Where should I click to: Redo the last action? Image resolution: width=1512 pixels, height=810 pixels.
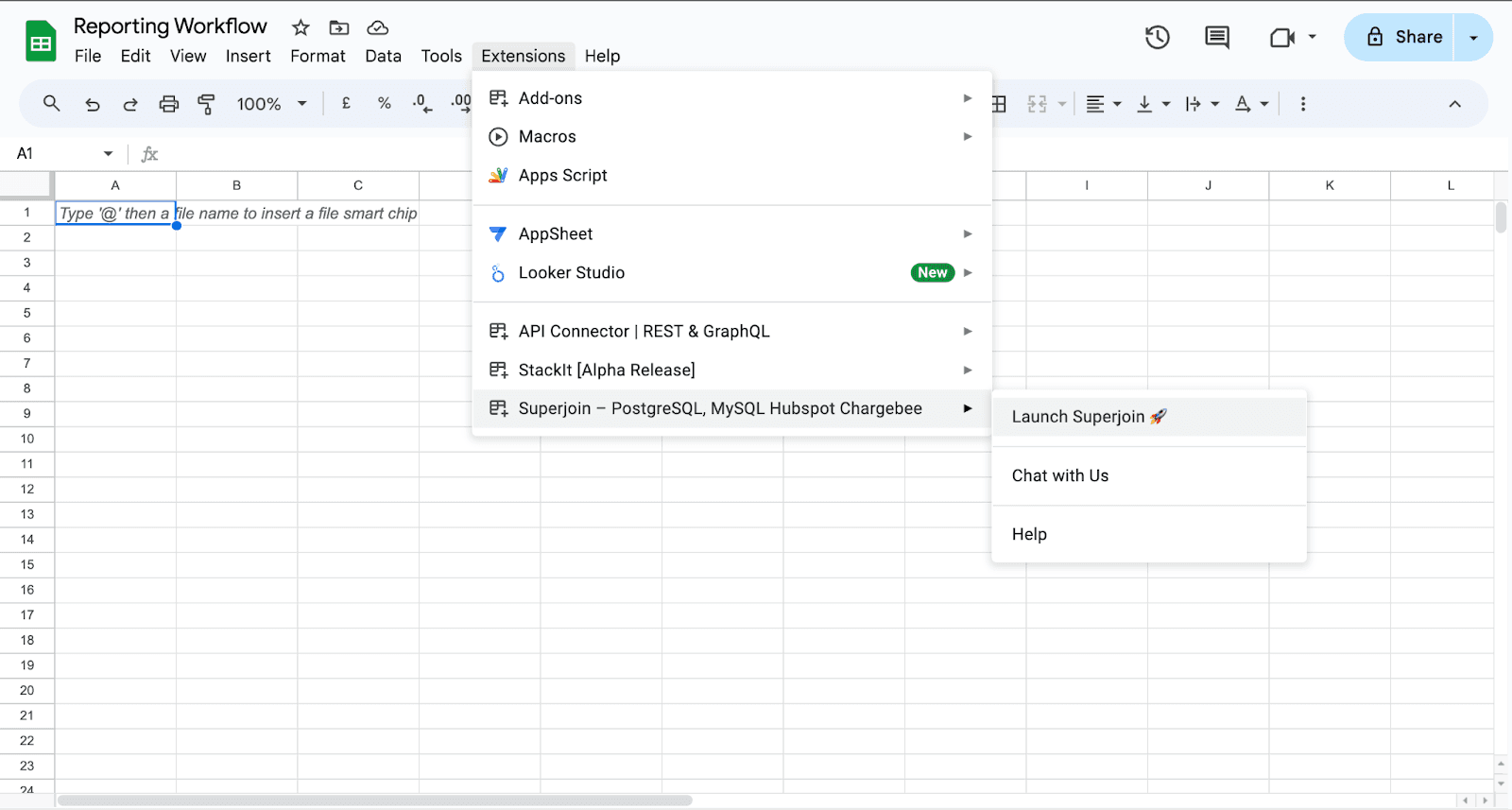pos(130,104)
